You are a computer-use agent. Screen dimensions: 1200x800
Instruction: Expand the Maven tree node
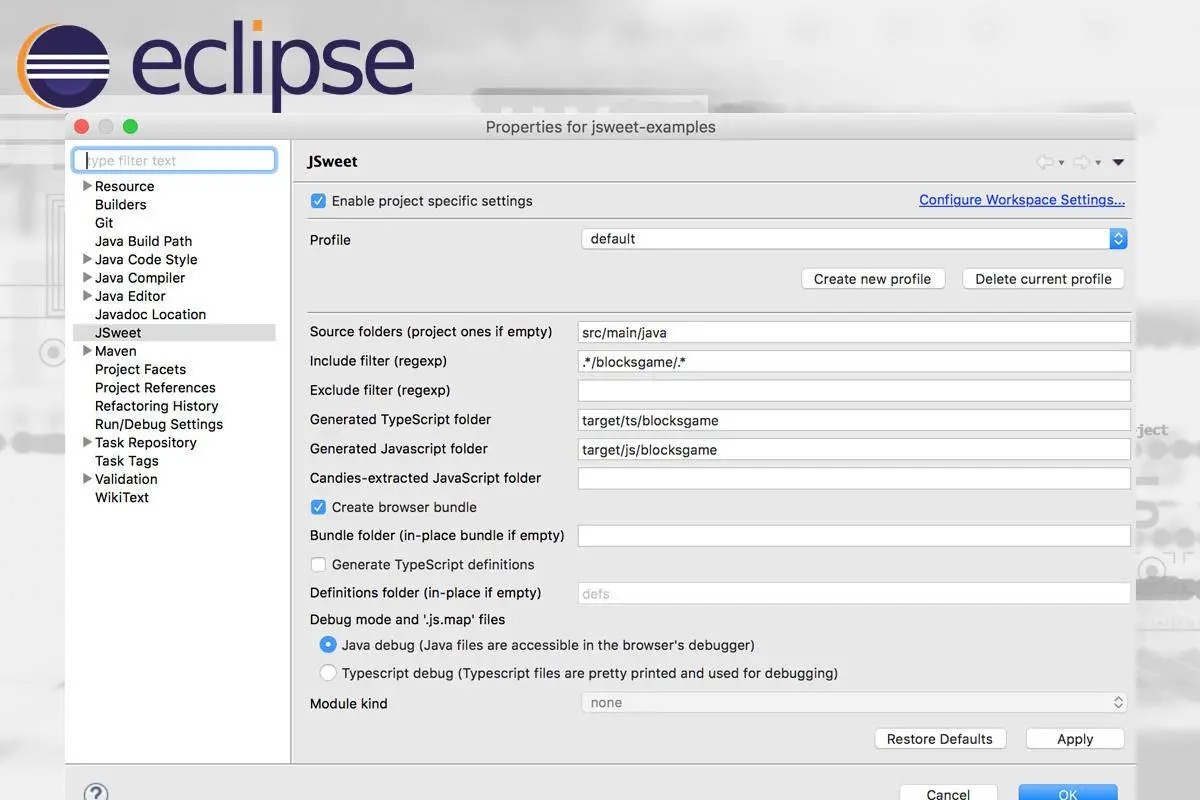pos(87,351)
